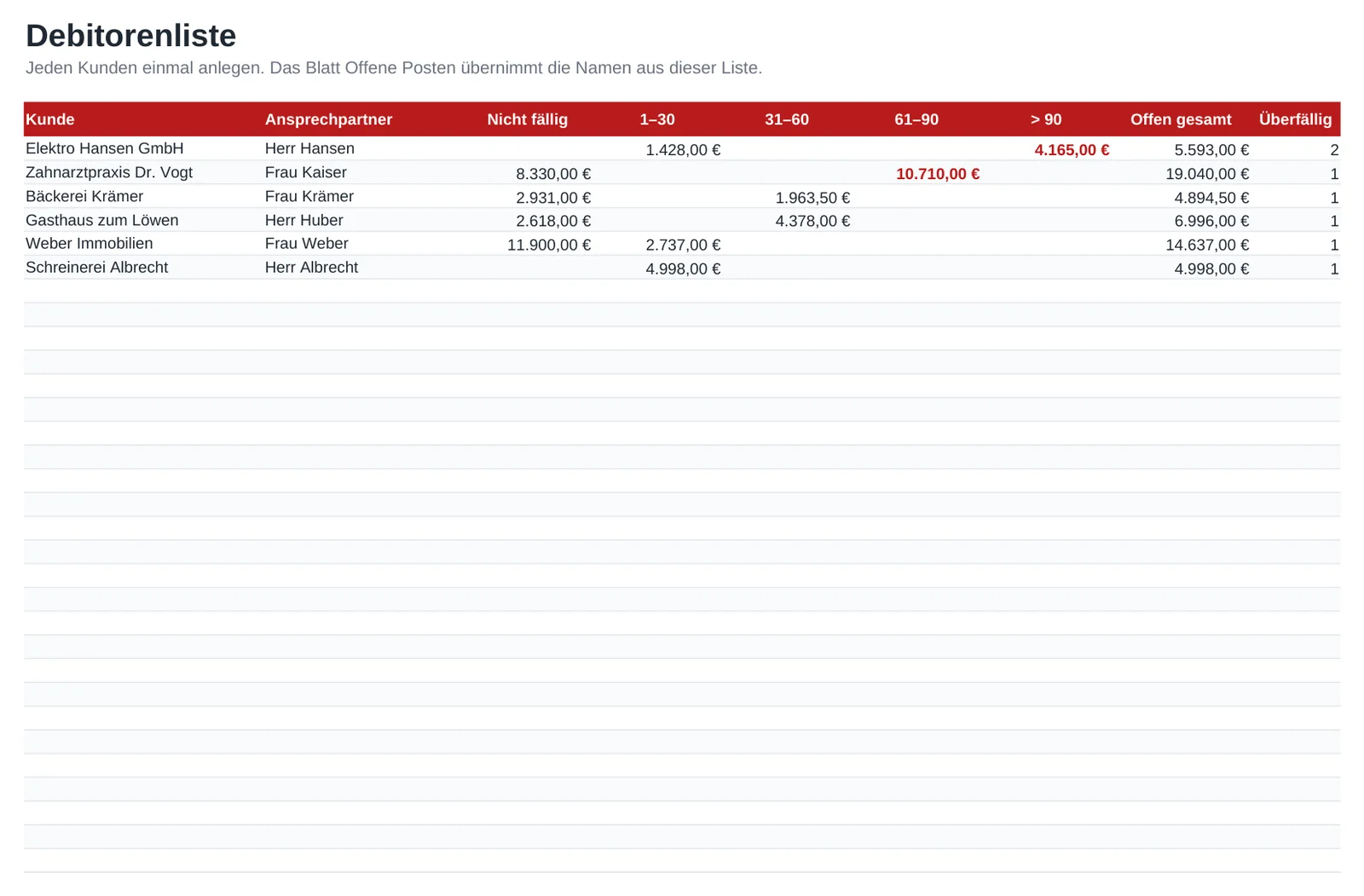Screen dimensions: 1364x896
Task: Select customer Elektro Hansen GmbH
Action: coord(105,148)
